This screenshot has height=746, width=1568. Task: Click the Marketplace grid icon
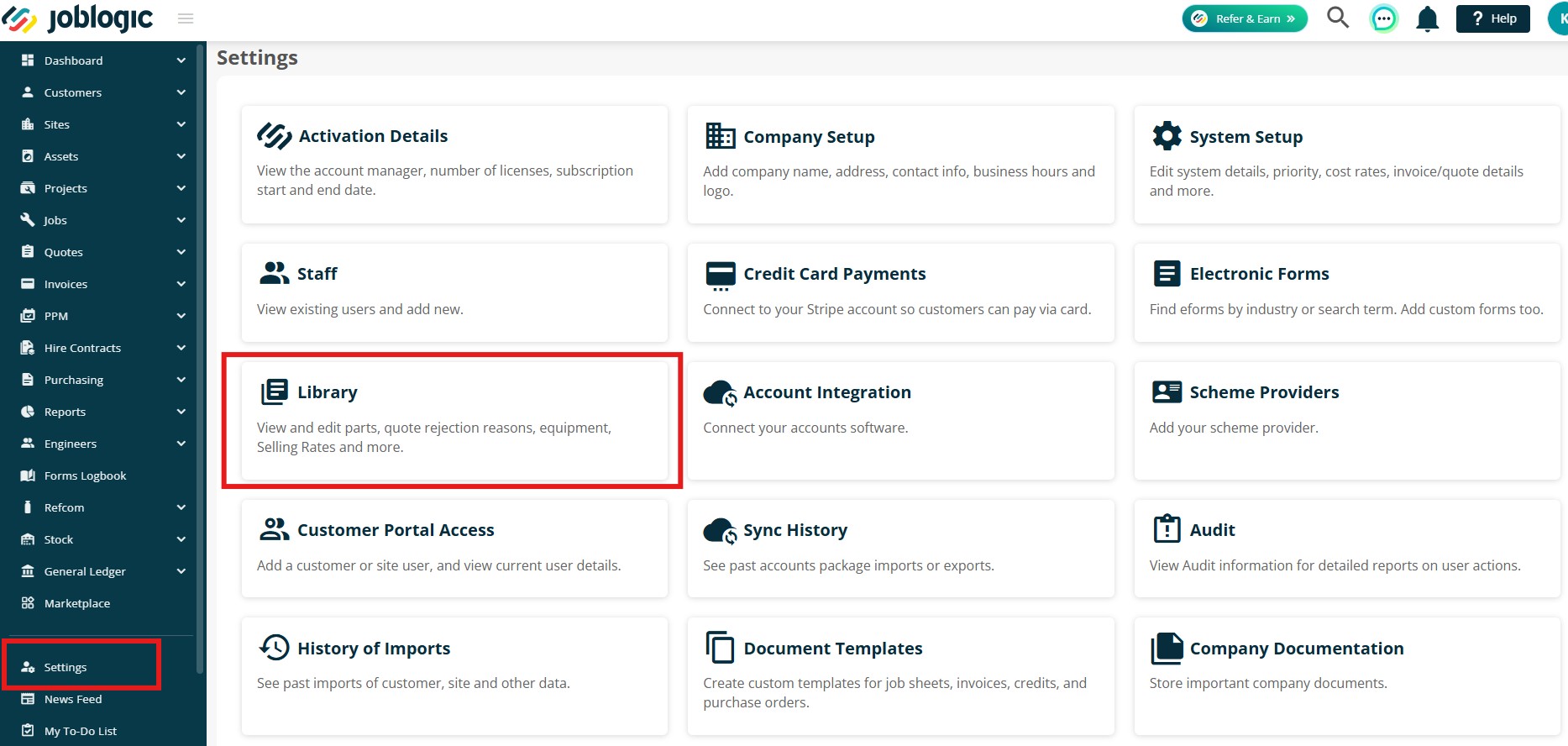pyautogui.click(x=28, y=602)
